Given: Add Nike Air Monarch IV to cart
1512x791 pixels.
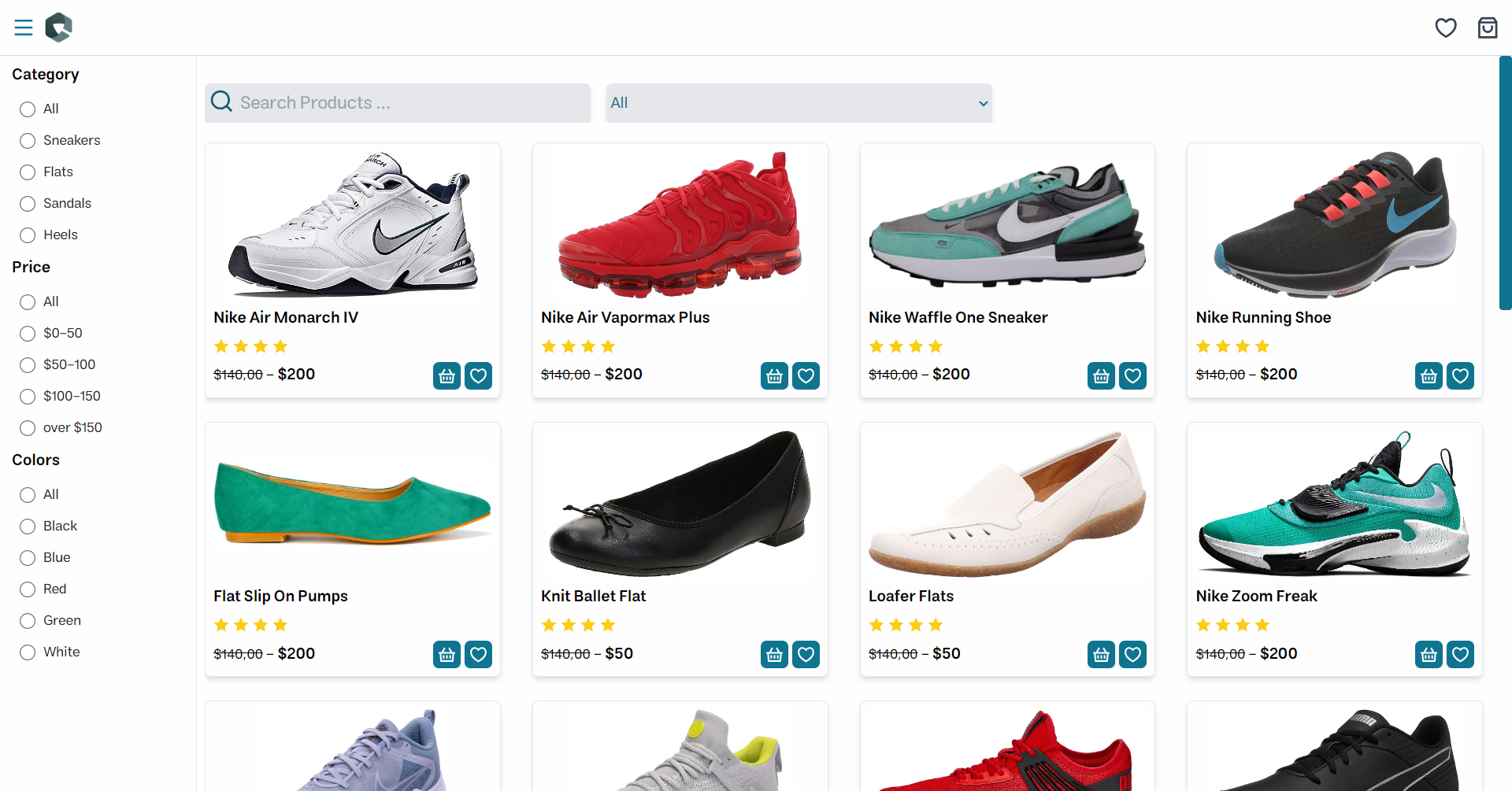Looking at the screenshot, I should pyautogui.click(x=447, y=376).
